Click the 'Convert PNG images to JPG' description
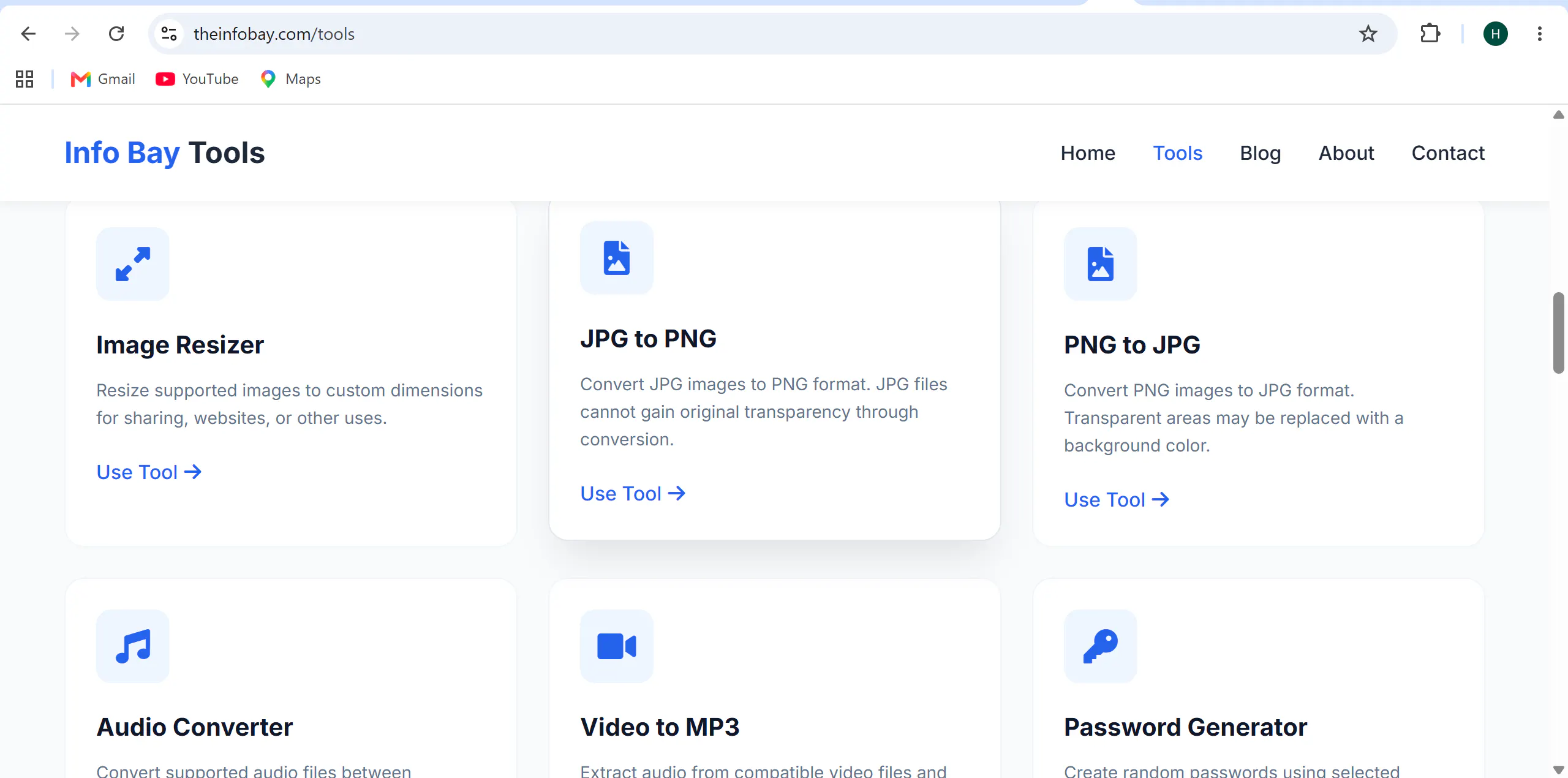 [x=1234, y=418]
